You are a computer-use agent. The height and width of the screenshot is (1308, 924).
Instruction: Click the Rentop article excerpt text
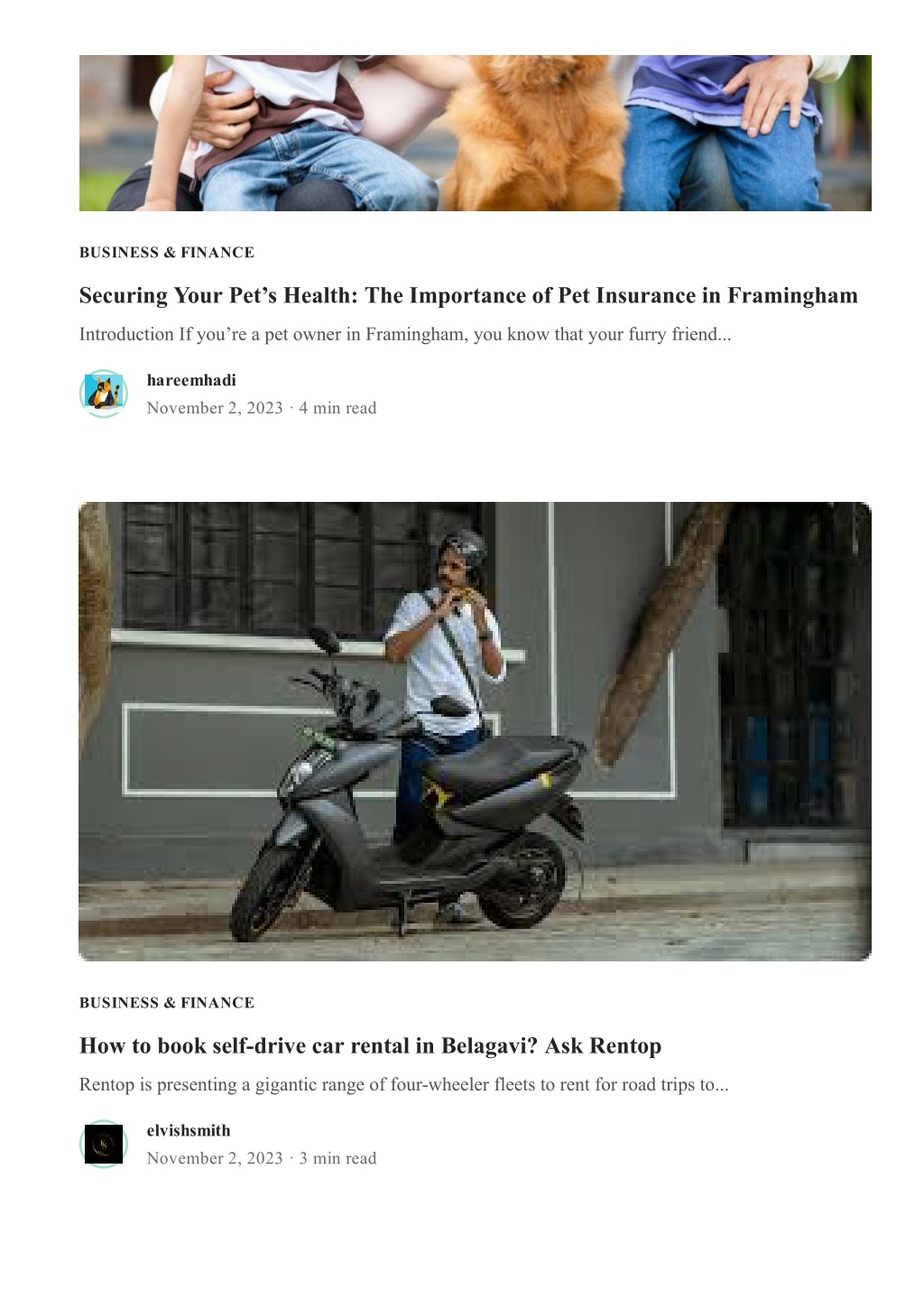403,1084
